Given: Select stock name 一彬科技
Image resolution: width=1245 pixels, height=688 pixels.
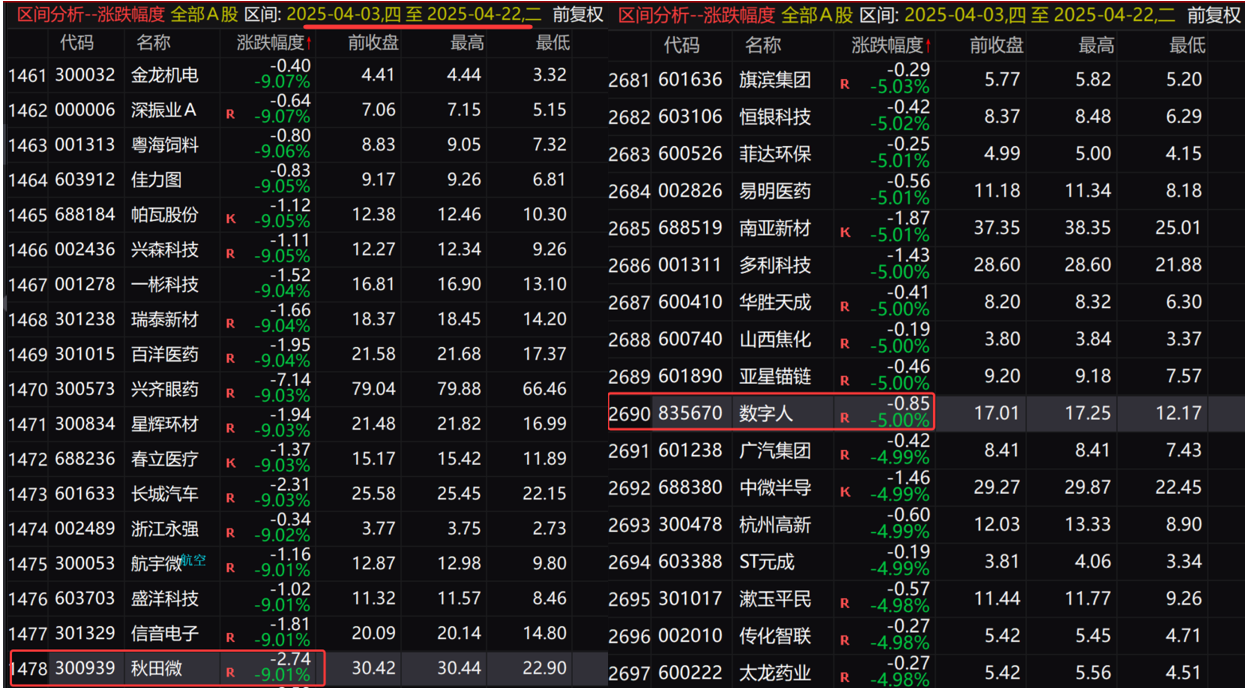Looking at the screenshot, I should tap(165, 284).
